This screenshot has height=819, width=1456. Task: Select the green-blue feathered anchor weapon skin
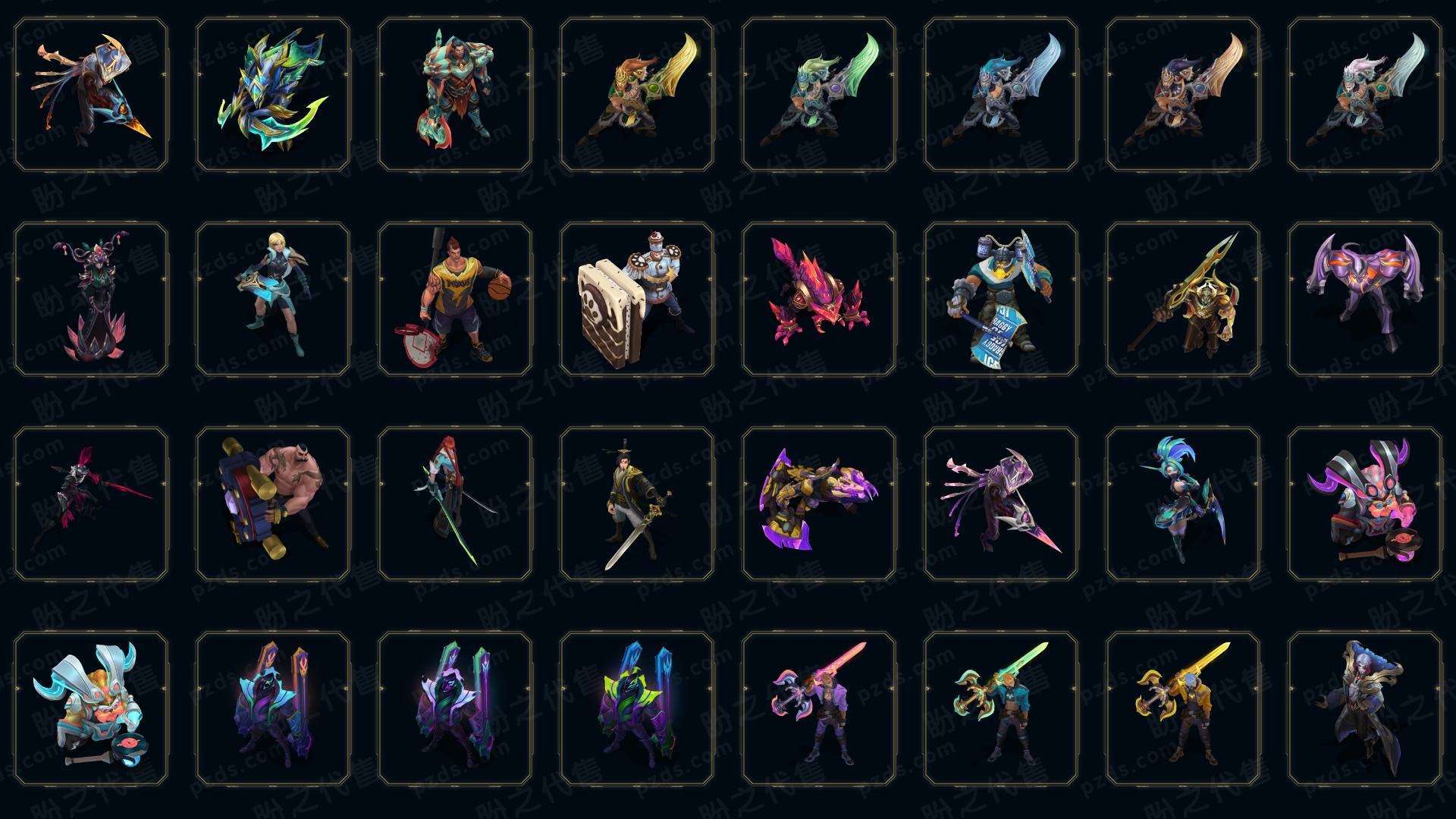coord(273,94)
